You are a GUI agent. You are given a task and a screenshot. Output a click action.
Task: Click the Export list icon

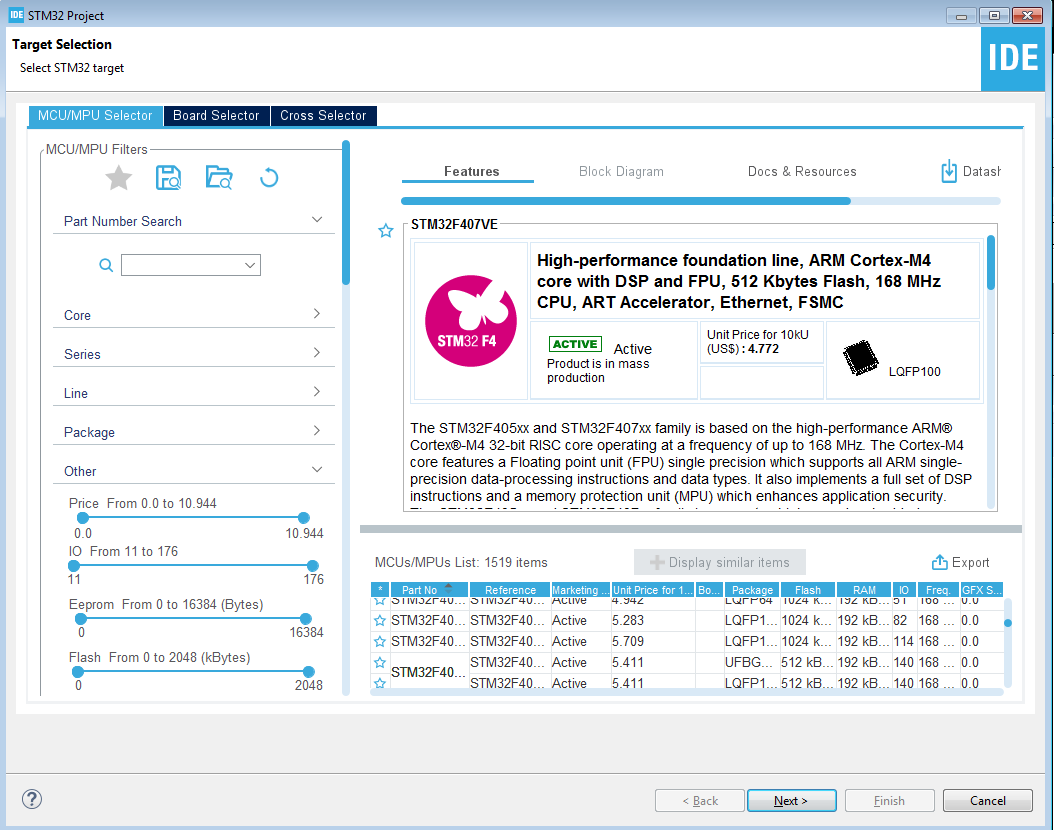click(x=939, y=562)
